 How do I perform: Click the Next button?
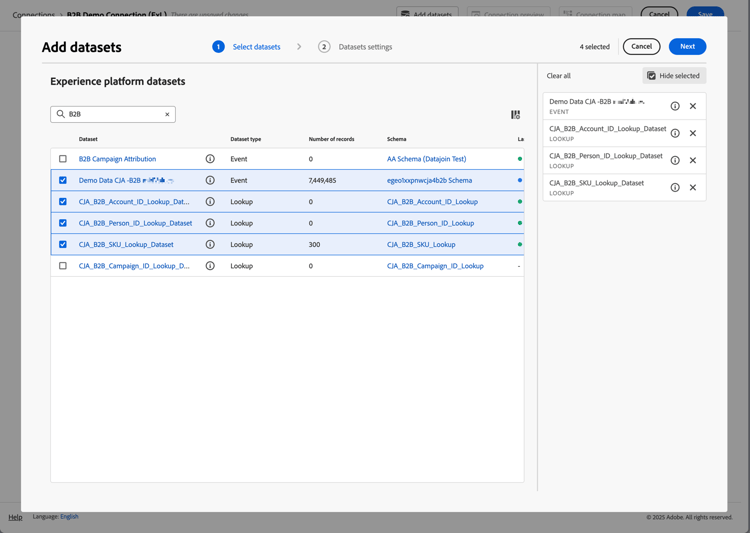(687, 47)
